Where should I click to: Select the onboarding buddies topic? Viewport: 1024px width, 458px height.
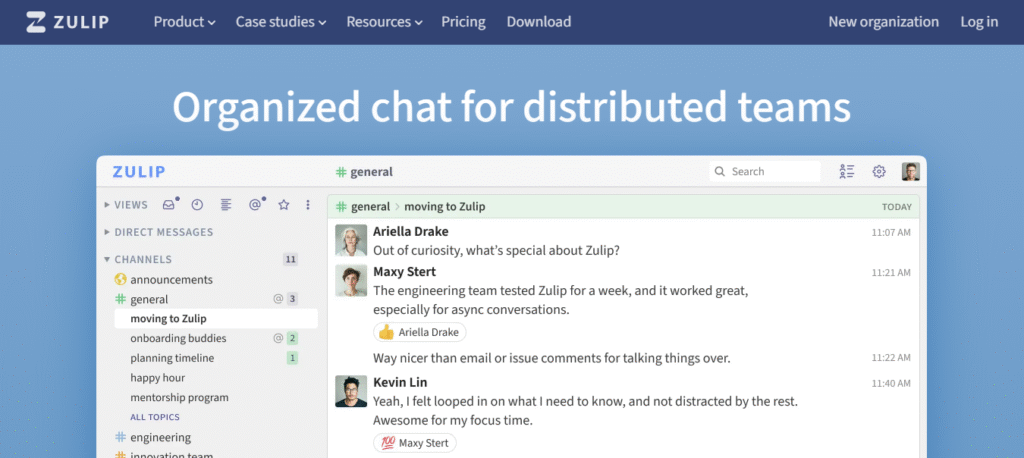pos(178,338)
